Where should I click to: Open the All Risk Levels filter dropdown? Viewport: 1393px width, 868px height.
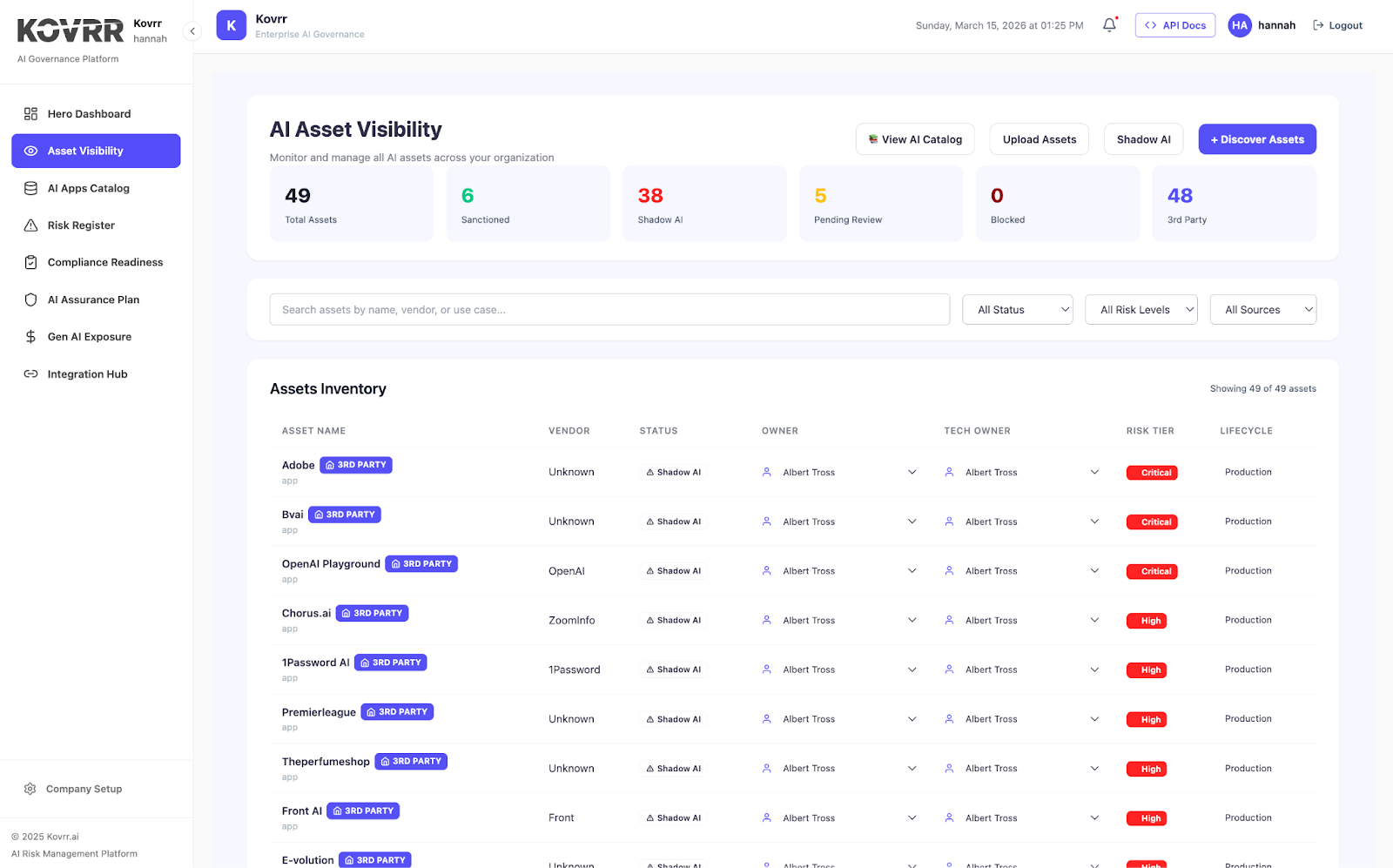(x=1141, y=310)
